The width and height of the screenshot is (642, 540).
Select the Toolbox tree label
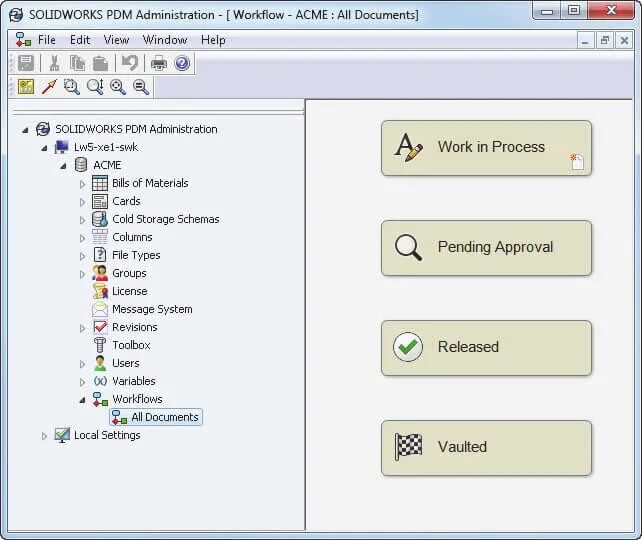click(x=131, y=345)
